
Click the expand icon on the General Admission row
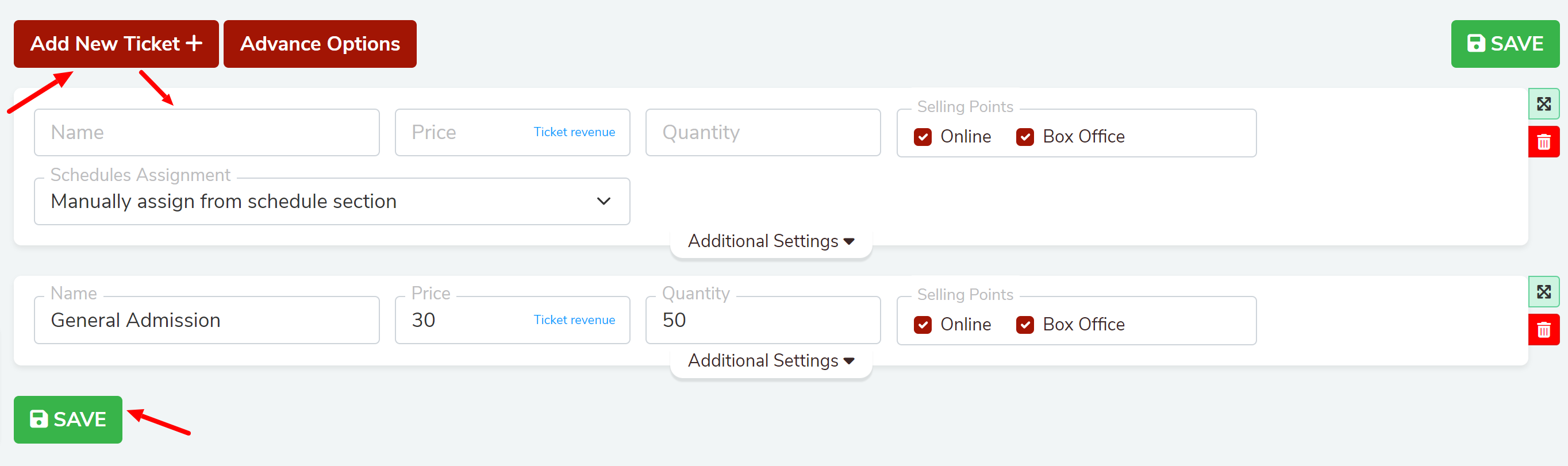(1543, 292)
